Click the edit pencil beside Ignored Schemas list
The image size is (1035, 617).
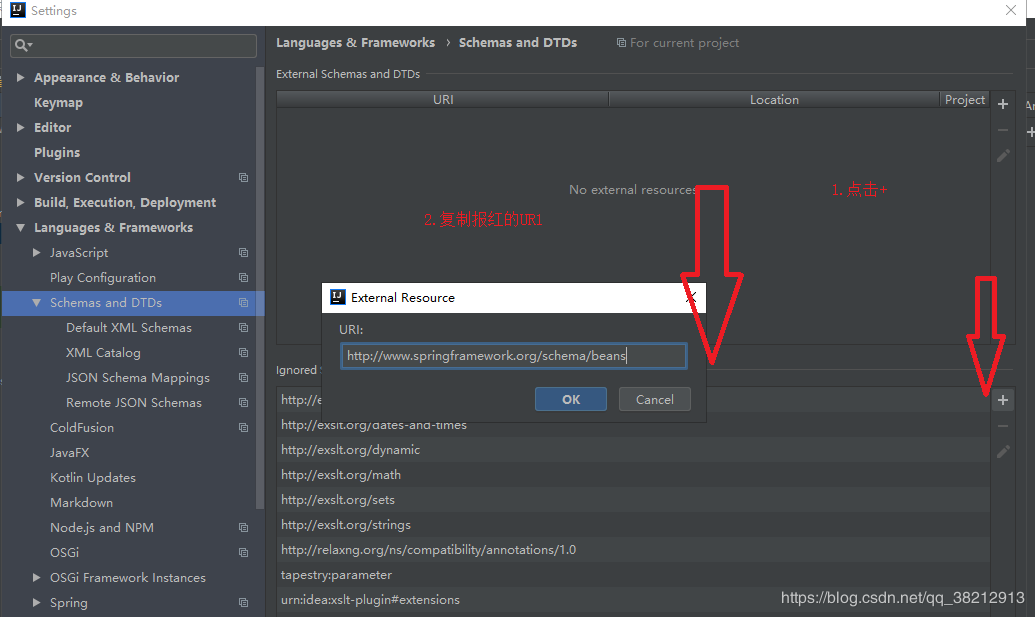[x=1003, y=451]
